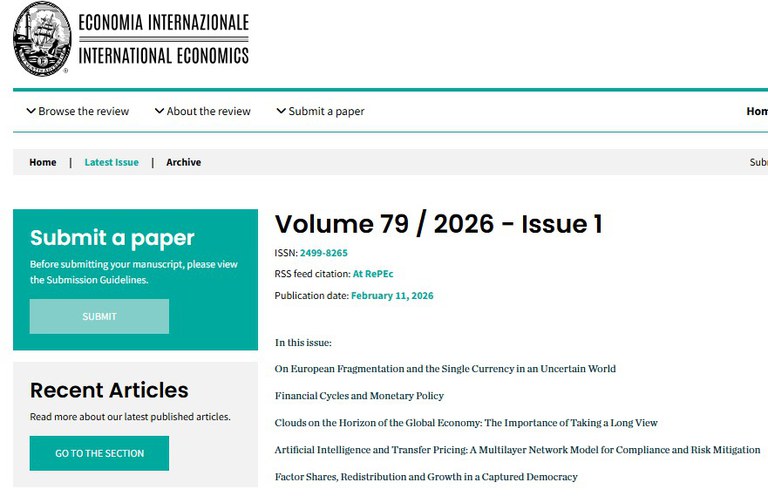Click the Economia Internazionale title text logo

pos(163,39)
